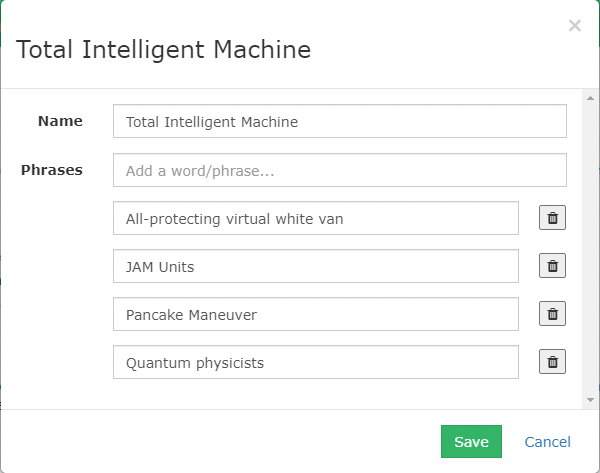Focus the Name text field
This screenshot has width=600, height=473.
(x=340, y=121)
